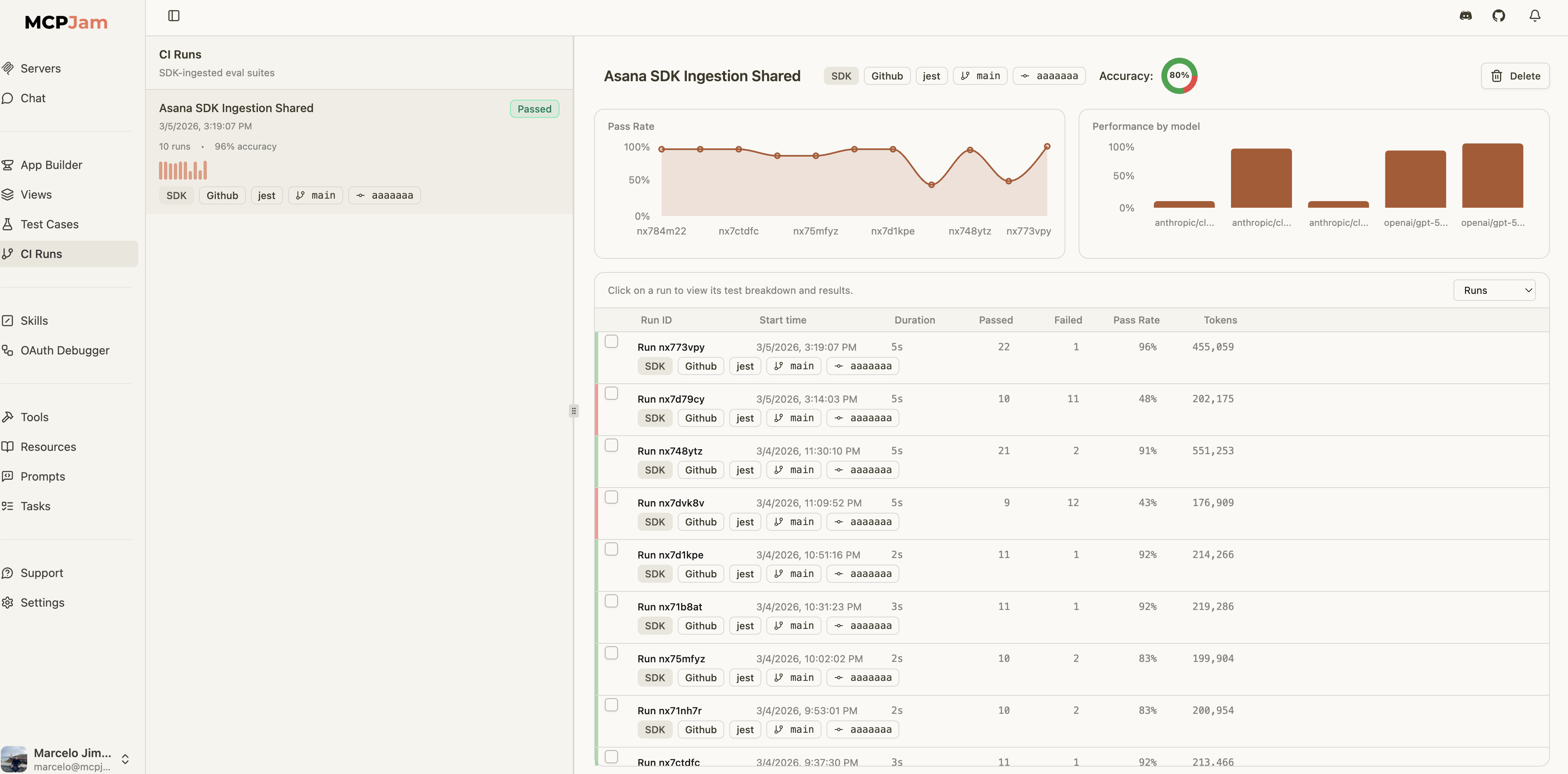Open the main branch tag on Run nx7dvk8v
Image resolution: width=1568 pixels, height=774 pixels.
point(793,521)
